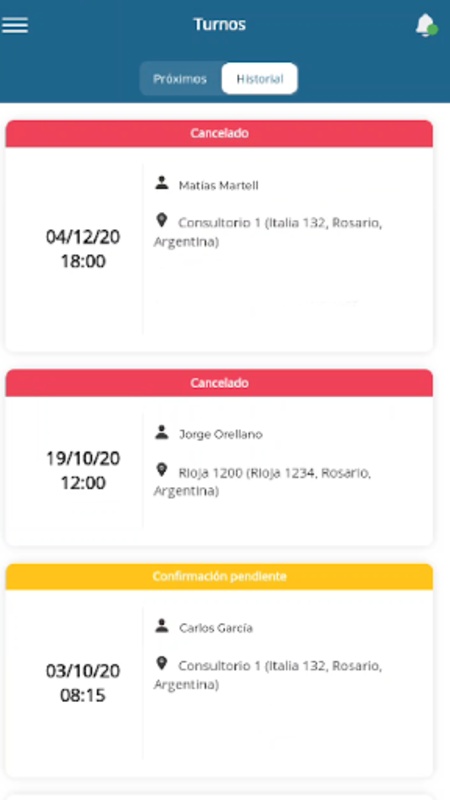The image size is (450, 800).
Task: Switch to Próximos tab
Action: click(x=180, y=79)
